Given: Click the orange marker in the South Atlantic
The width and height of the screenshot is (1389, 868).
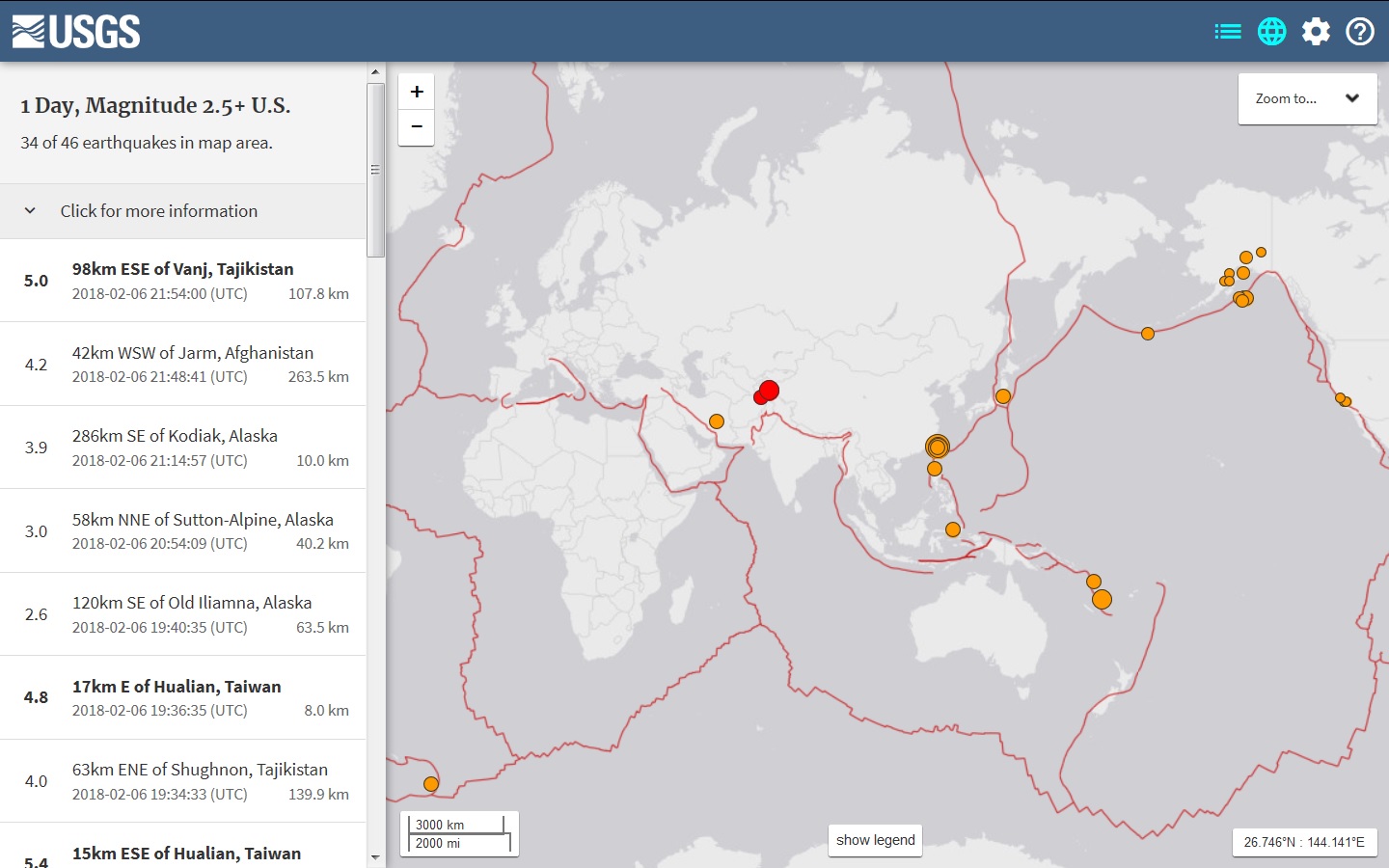Looking at the screenshot, I should [431, 784].
